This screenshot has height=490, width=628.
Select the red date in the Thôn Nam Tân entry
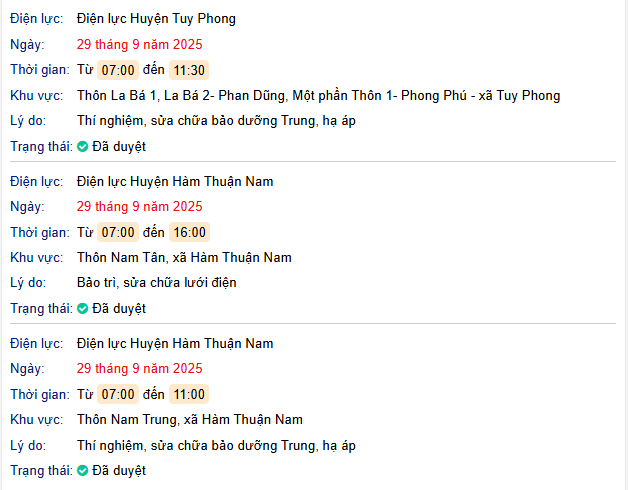click(x=139, y=207)
